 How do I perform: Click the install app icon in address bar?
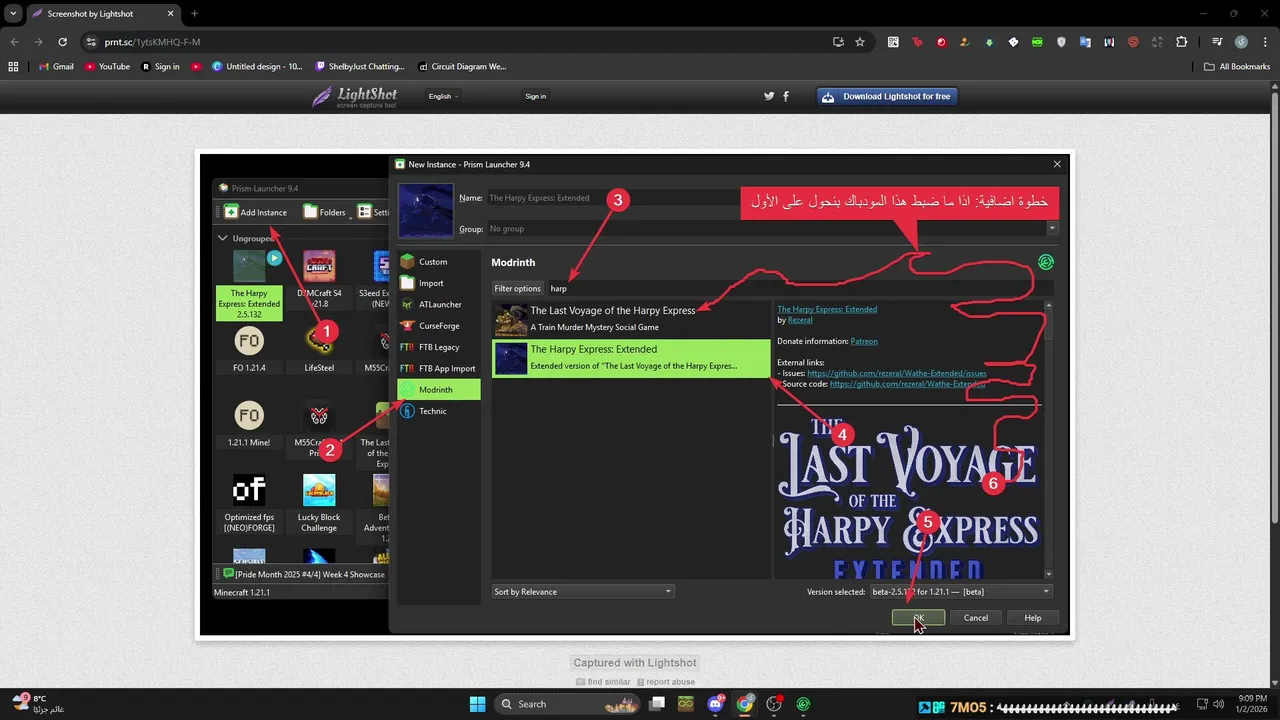click(x=838, y=42)
